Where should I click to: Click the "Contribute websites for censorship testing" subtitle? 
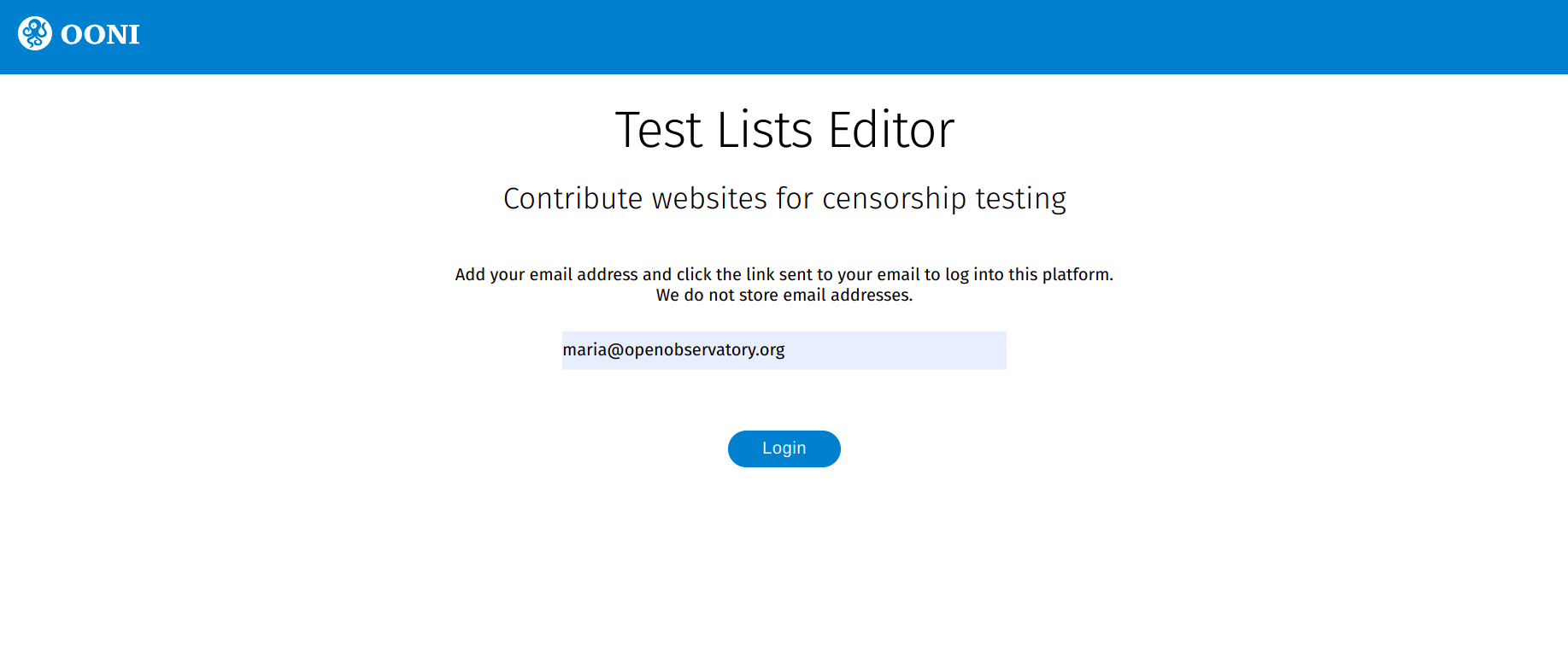784,198
